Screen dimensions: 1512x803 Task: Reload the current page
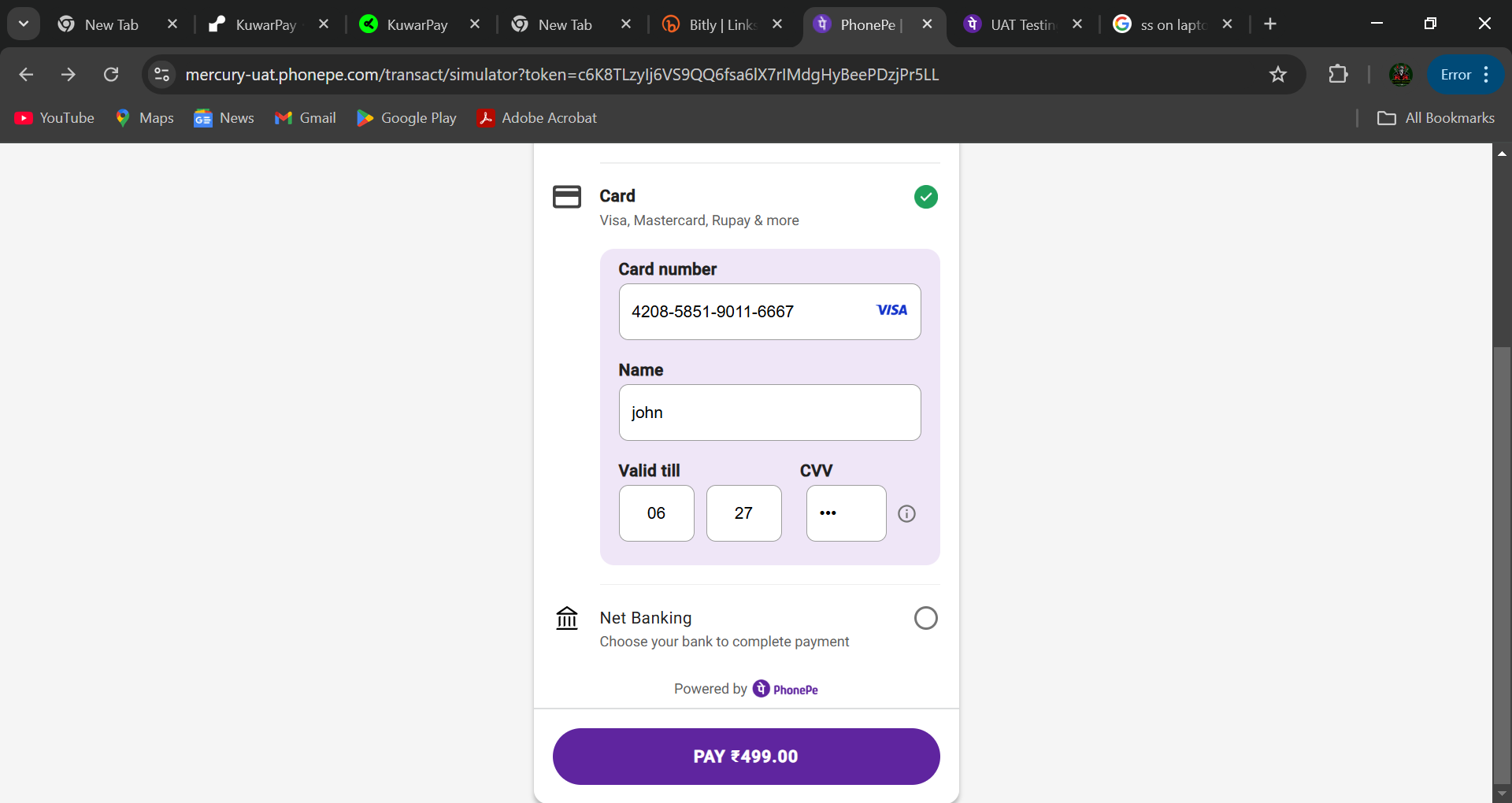tap(111, 75)
